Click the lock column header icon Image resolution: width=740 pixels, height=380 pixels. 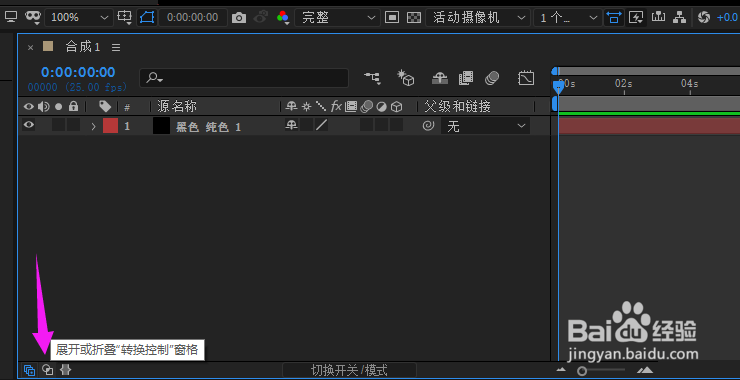pyautogui.click(x=73, y=106)
